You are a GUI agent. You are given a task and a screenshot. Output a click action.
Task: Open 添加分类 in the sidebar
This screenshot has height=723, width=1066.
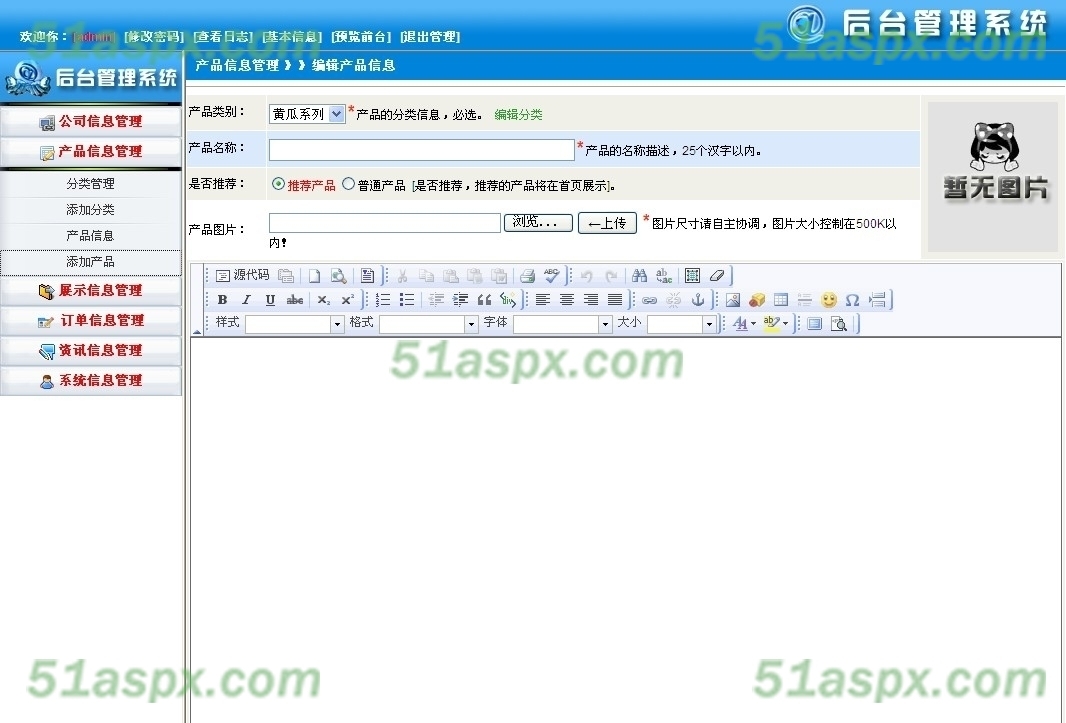pos(90,210)
